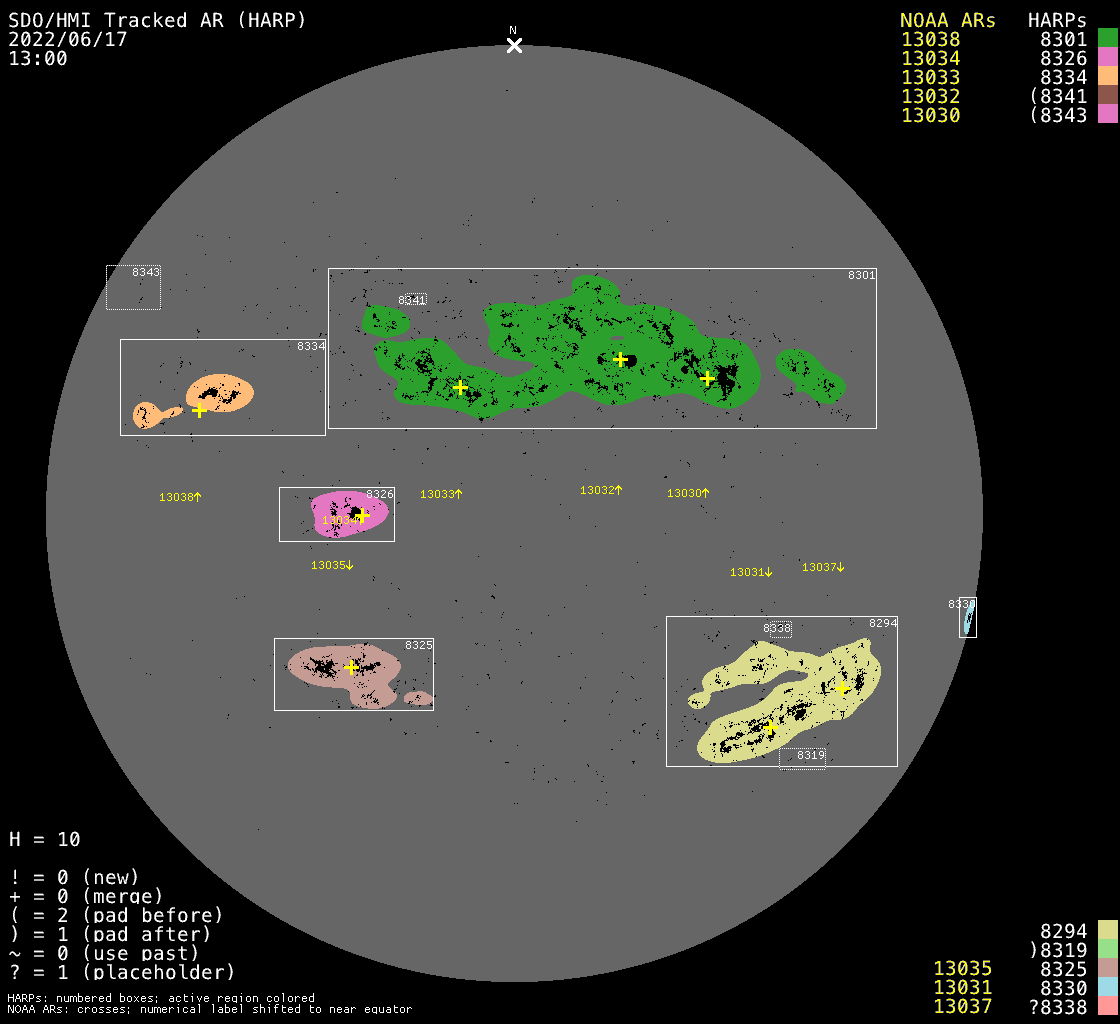Click the small dotted HARP 8341 box
Screen dimensions: 1120x1024
click(x=412, y=300)
